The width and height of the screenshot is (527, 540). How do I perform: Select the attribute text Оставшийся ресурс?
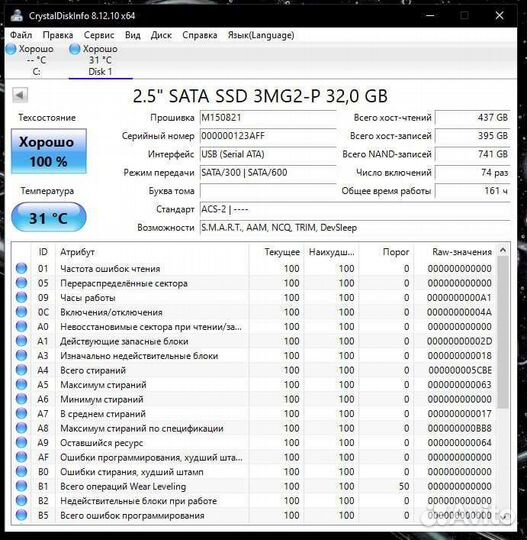tap(102, 443)
